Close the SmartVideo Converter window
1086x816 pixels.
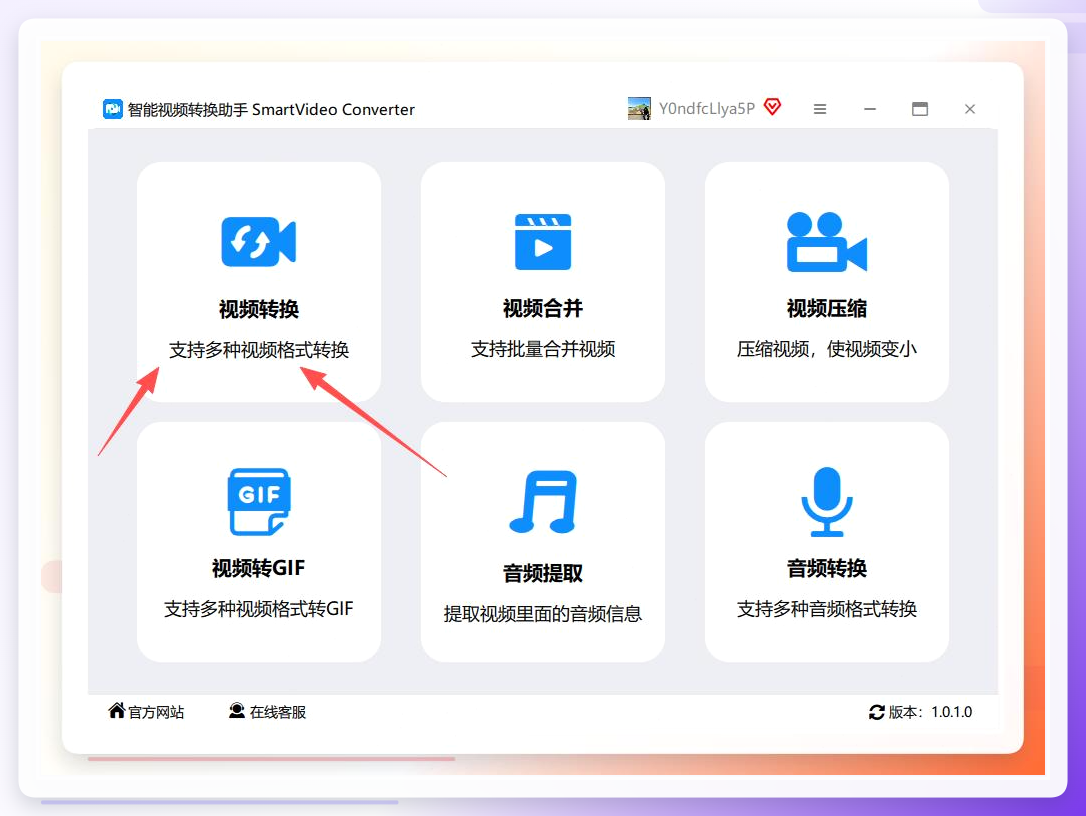[x=970, y=109]
